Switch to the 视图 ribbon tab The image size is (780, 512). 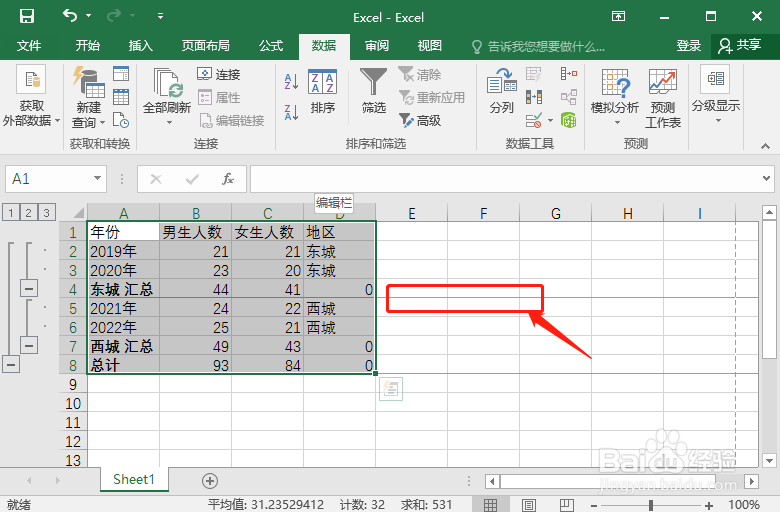[x=429, y=46]
